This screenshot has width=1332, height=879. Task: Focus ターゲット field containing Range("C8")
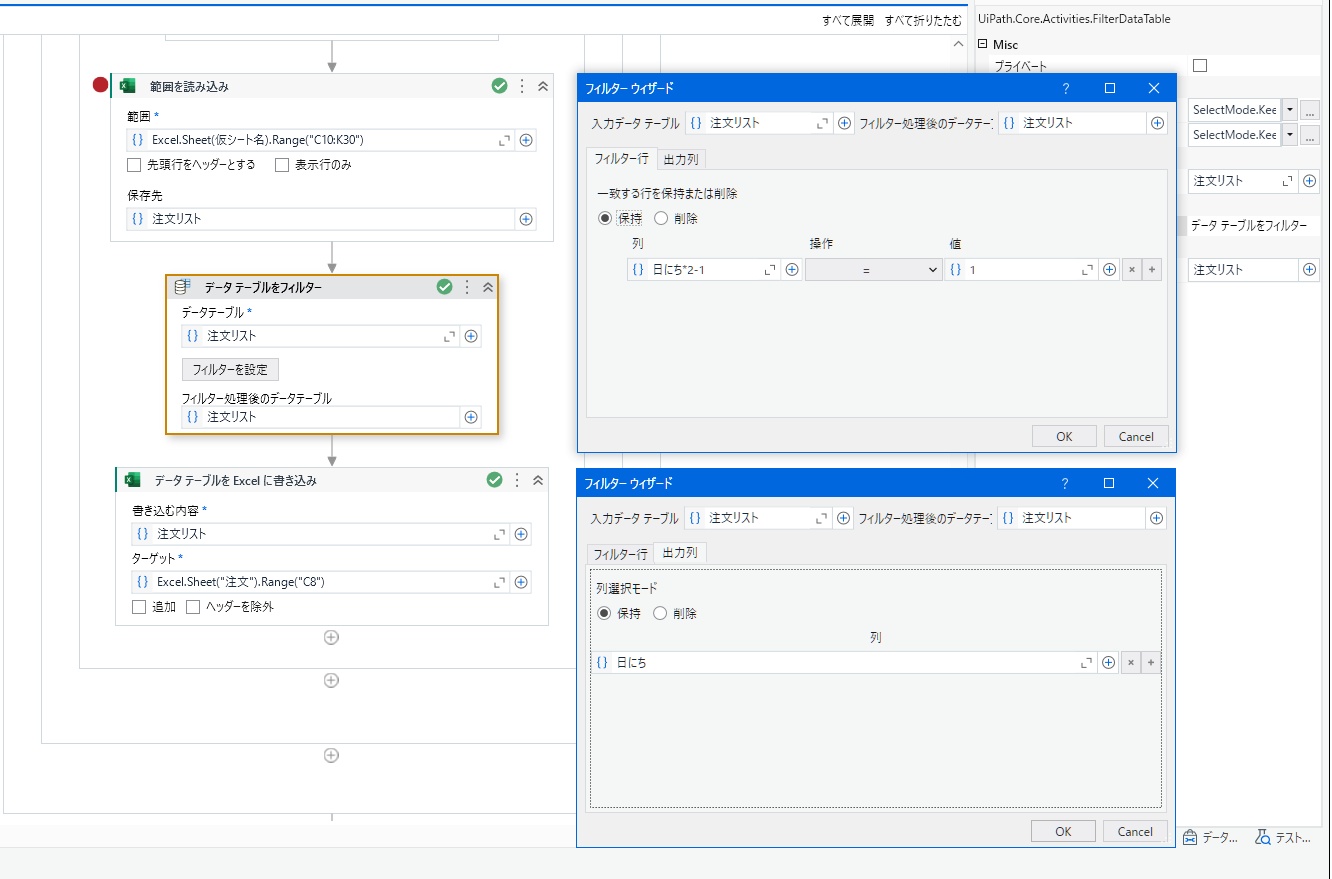point(321,582)
